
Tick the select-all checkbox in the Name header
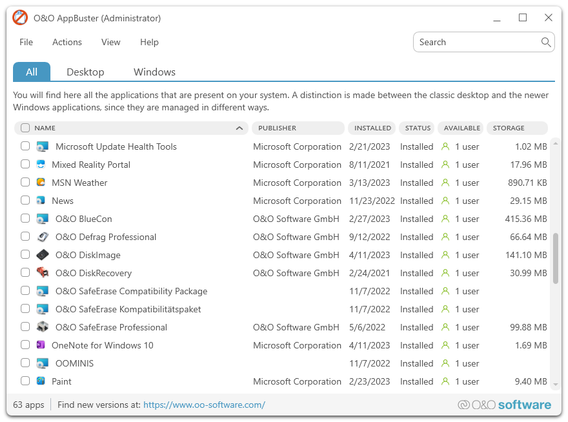25,128
